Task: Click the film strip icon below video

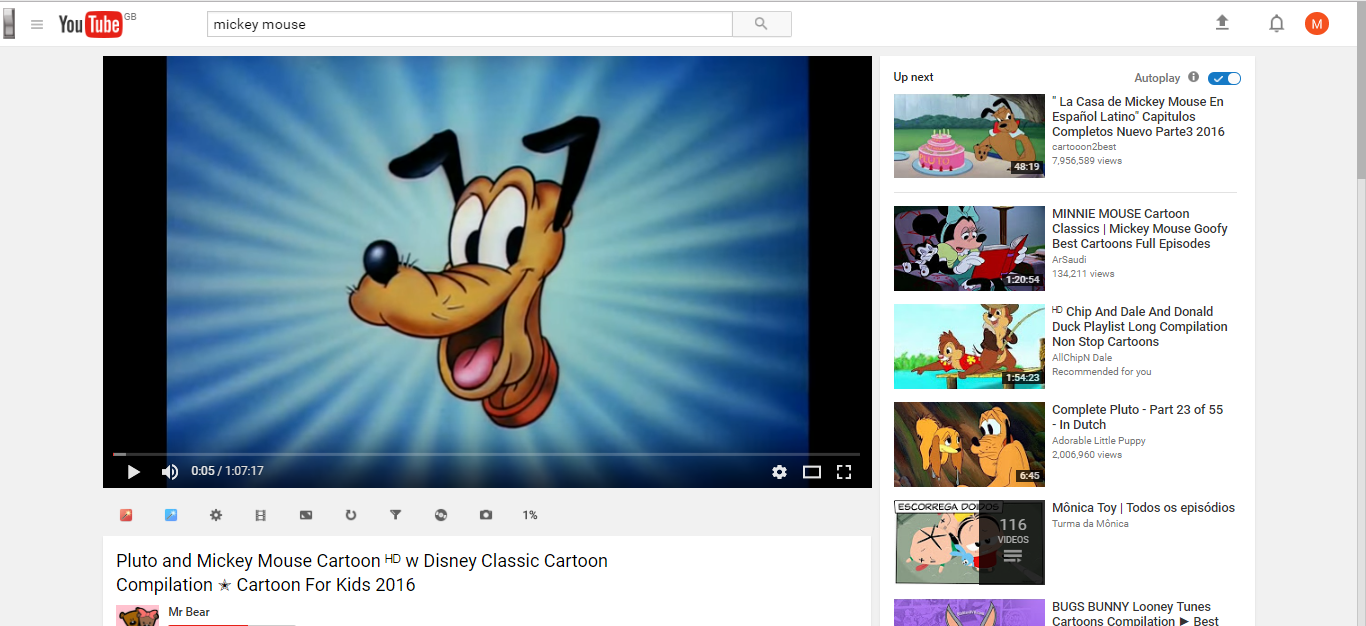Action: (x=261, y=515)
